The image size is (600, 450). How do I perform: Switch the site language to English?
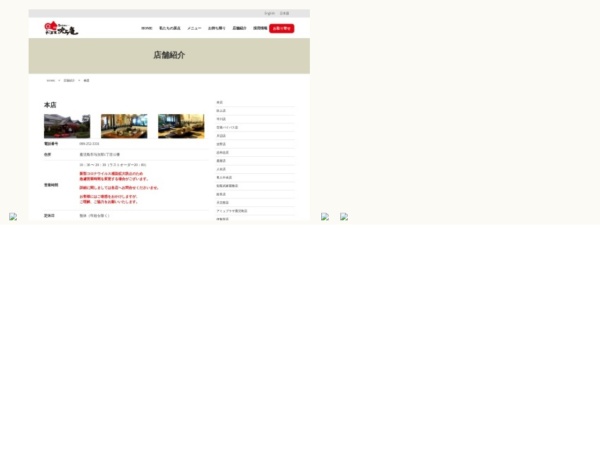pyautogui.click(x=269, y=13)
